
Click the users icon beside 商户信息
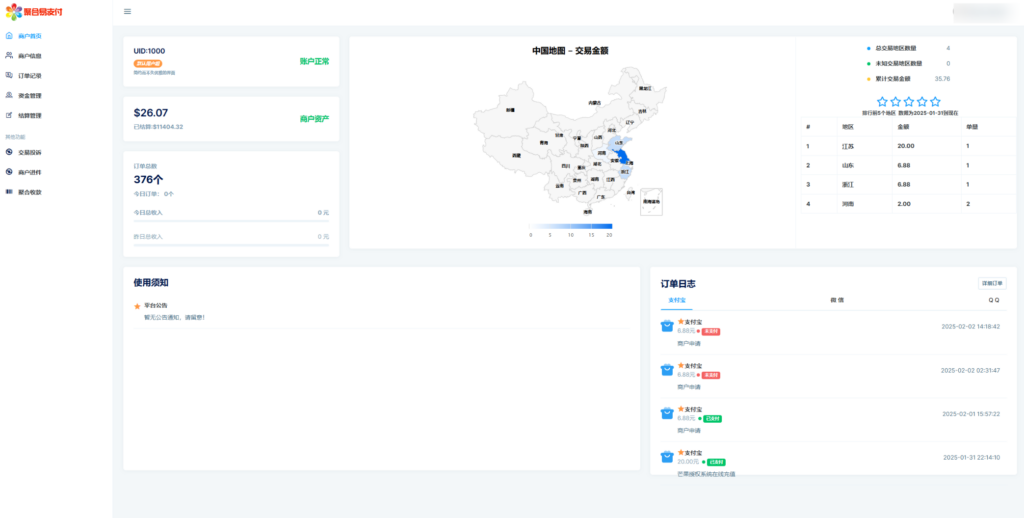[x=9, y=56]
